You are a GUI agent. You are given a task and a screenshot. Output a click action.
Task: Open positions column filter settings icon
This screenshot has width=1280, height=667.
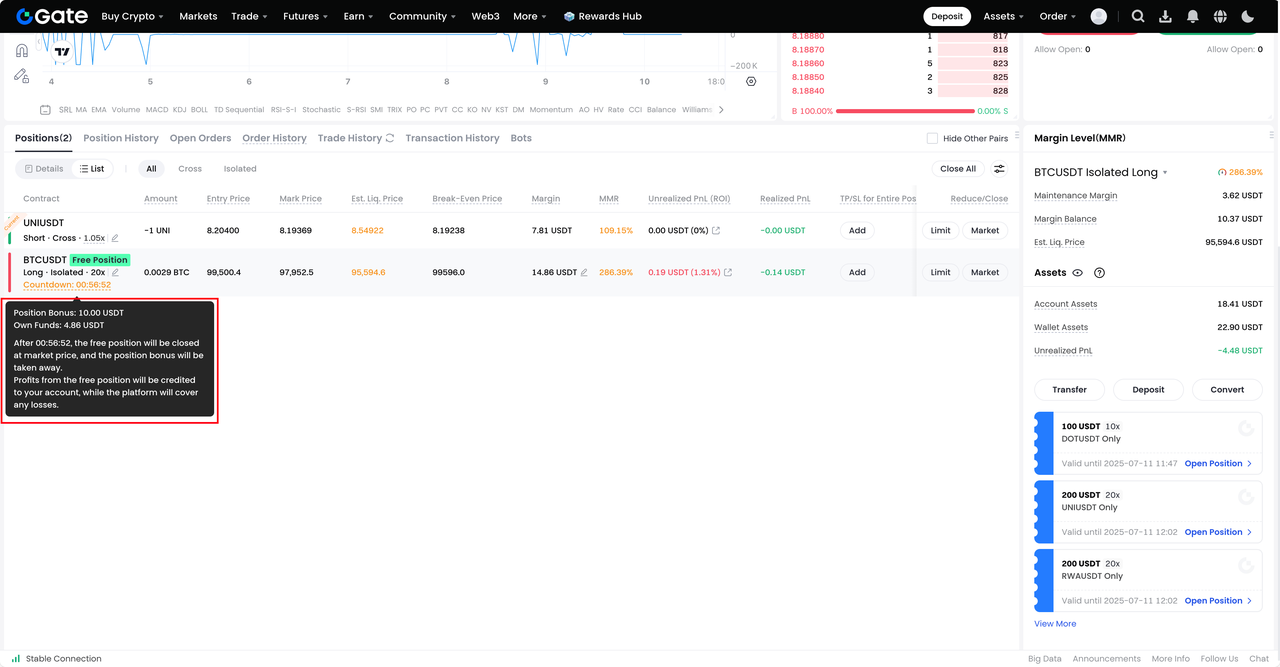click(999, 169)
